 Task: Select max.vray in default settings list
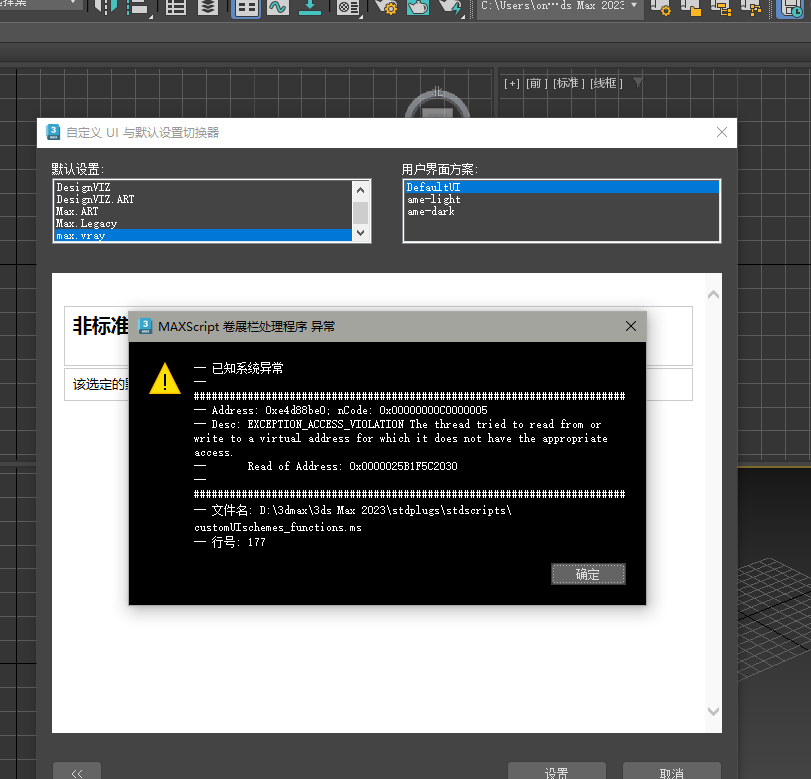[203, 235]
